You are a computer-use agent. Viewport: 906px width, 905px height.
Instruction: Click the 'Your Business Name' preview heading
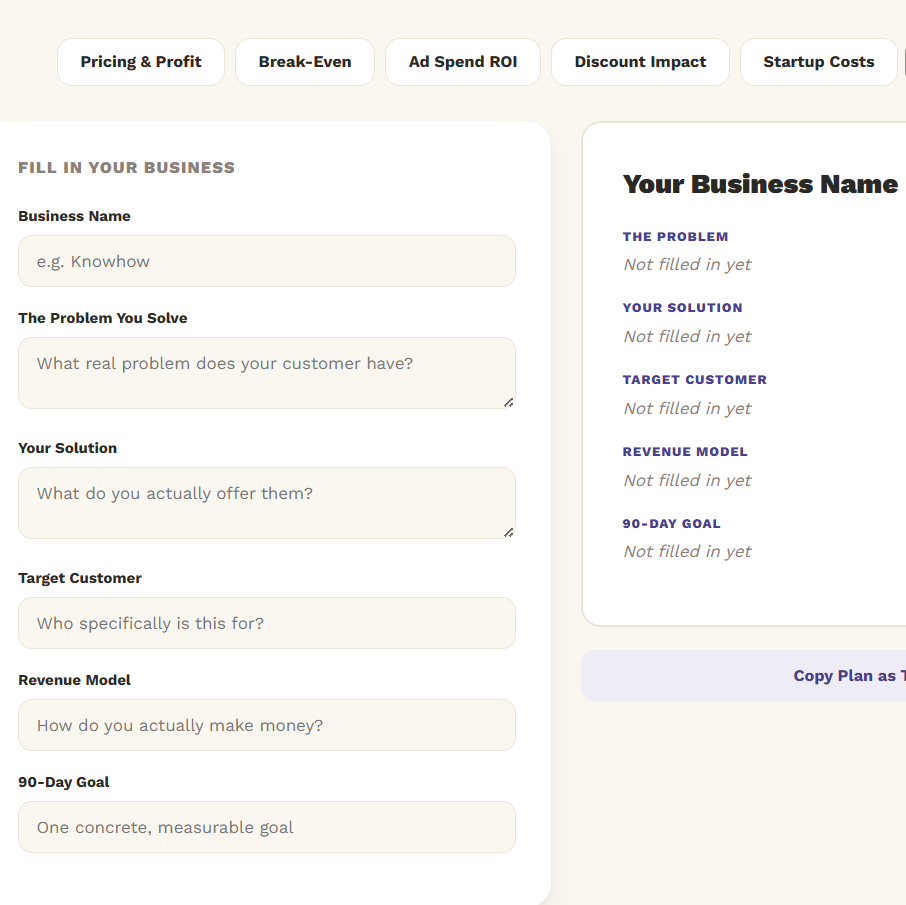pyautogui.click(x=760, y=184)
